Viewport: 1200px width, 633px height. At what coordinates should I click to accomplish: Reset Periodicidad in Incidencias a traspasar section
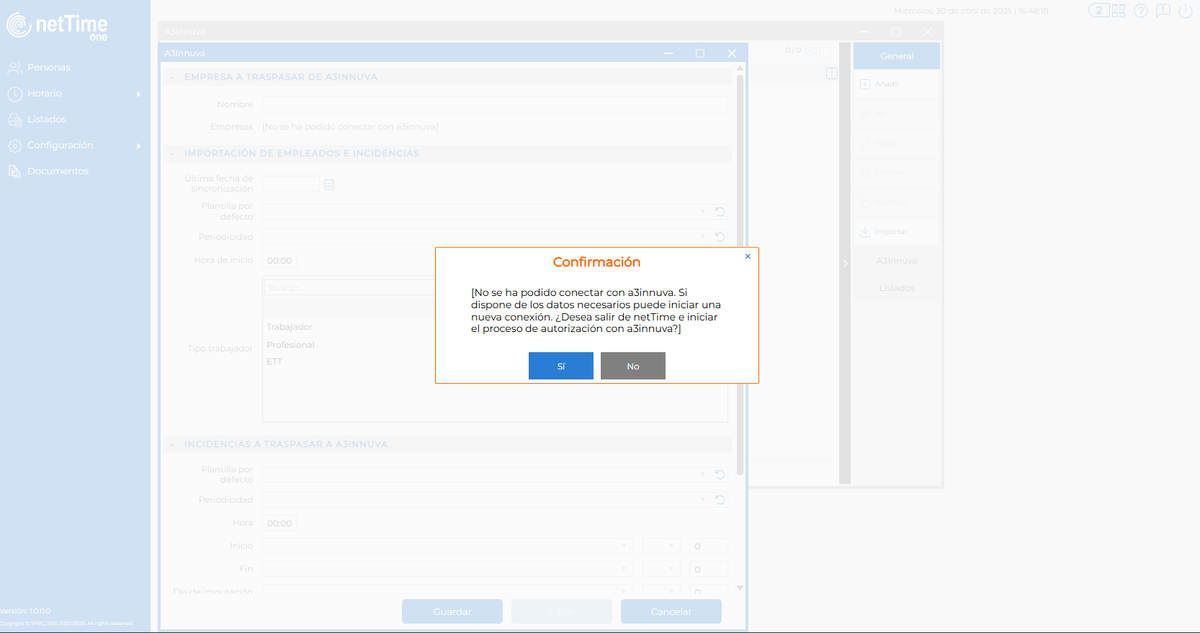[x=719, y=499]
